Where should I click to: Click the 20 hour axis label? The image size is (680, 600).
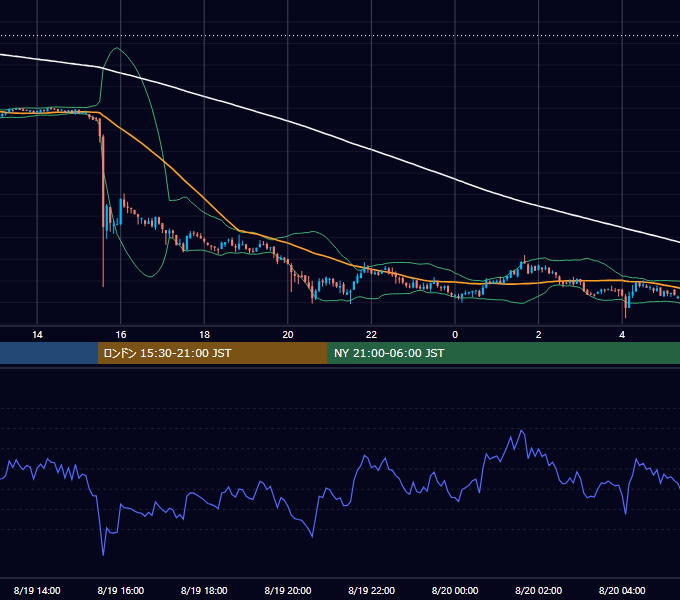point(288,335)
